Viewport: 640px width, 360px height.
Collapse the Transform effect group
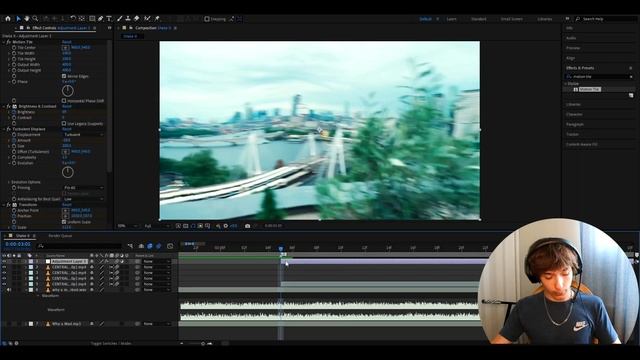[4, 204]
